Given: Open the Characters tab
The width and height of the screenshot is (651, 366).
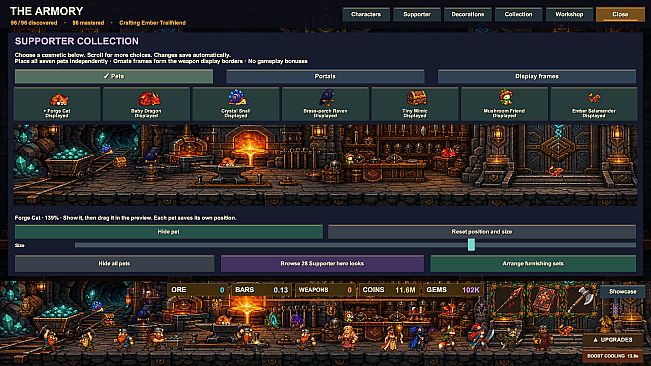Looking at the screenshot, I should [366, 14].
